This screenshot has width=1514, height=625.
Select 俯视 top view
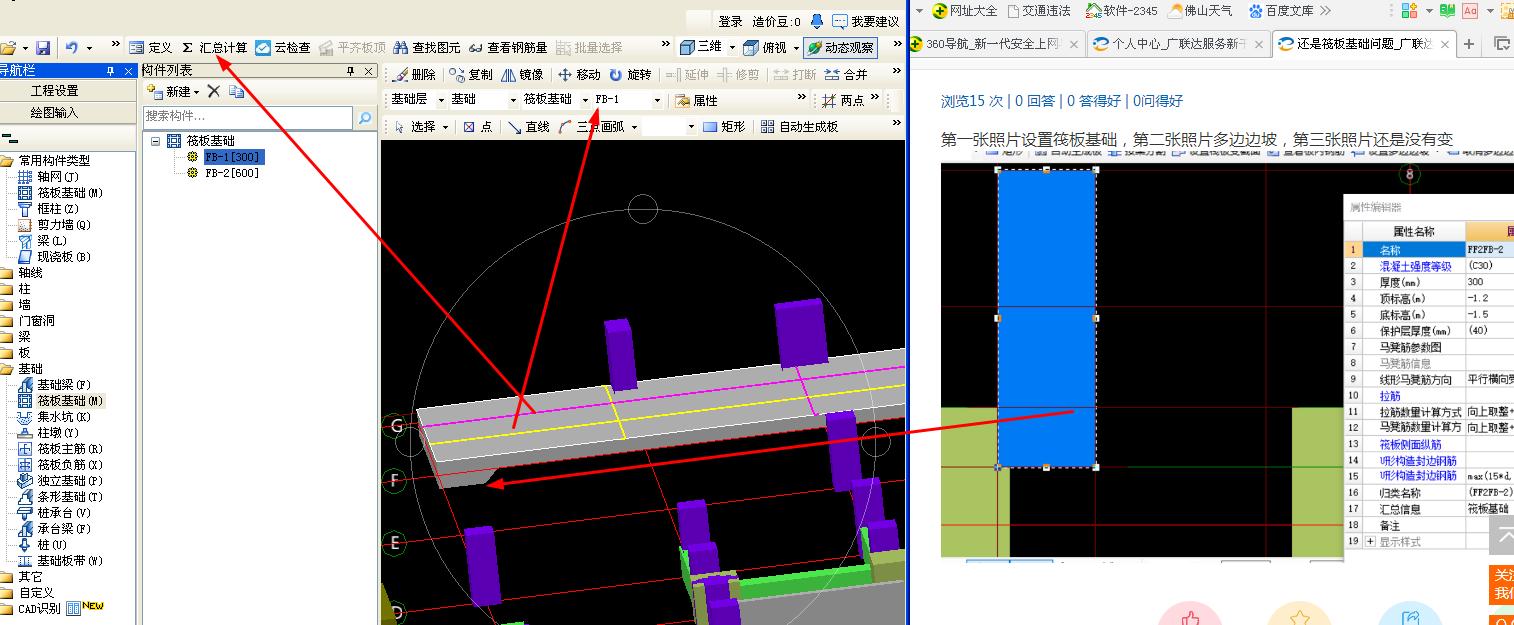(766, 47)
